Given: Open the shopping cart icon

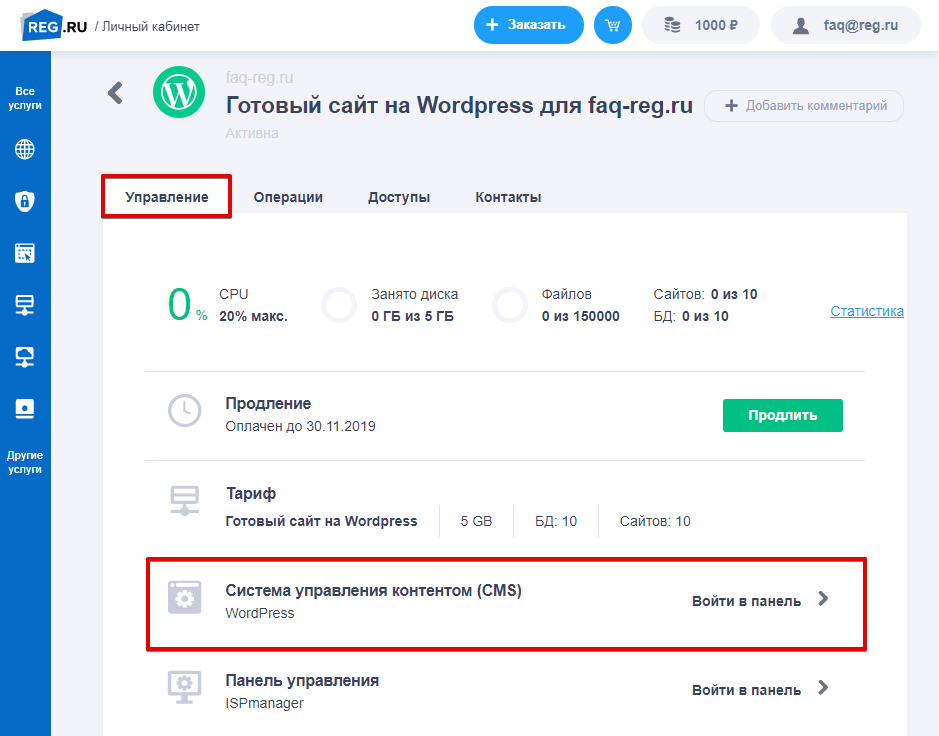Looking at the screenshot, I should click(x=612, y=24).
